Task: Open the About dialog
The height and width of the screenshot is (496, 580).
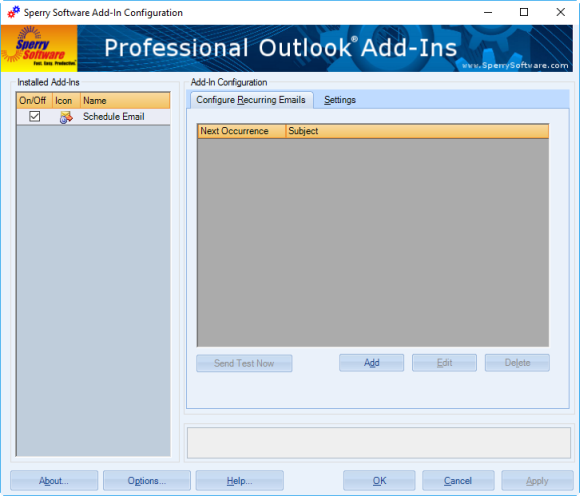Action: [x=54, y=480]
